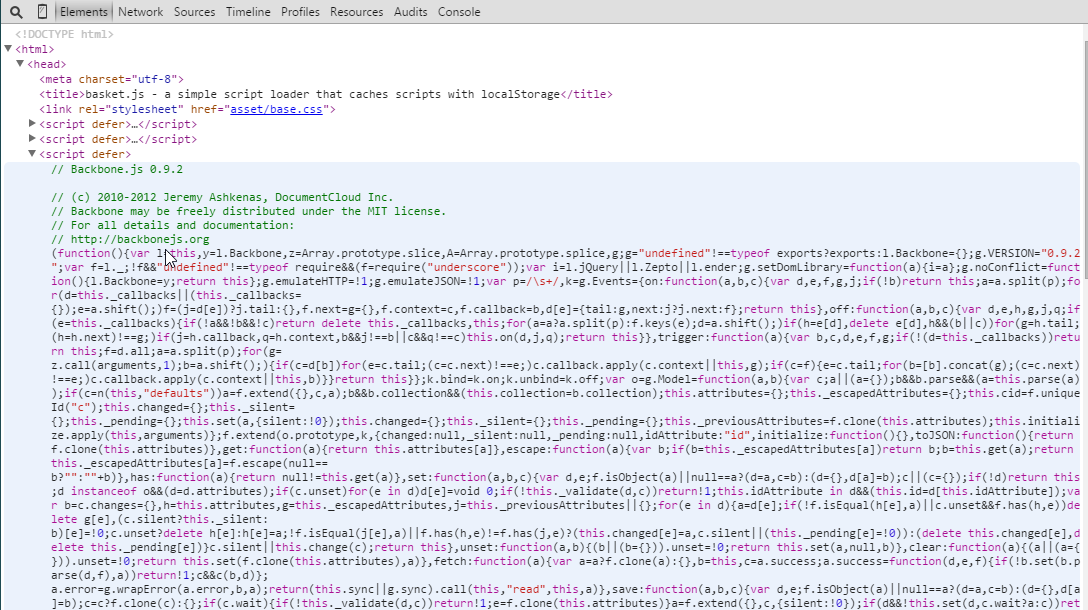Expand the first collapsed script defer node

(32, 124)
